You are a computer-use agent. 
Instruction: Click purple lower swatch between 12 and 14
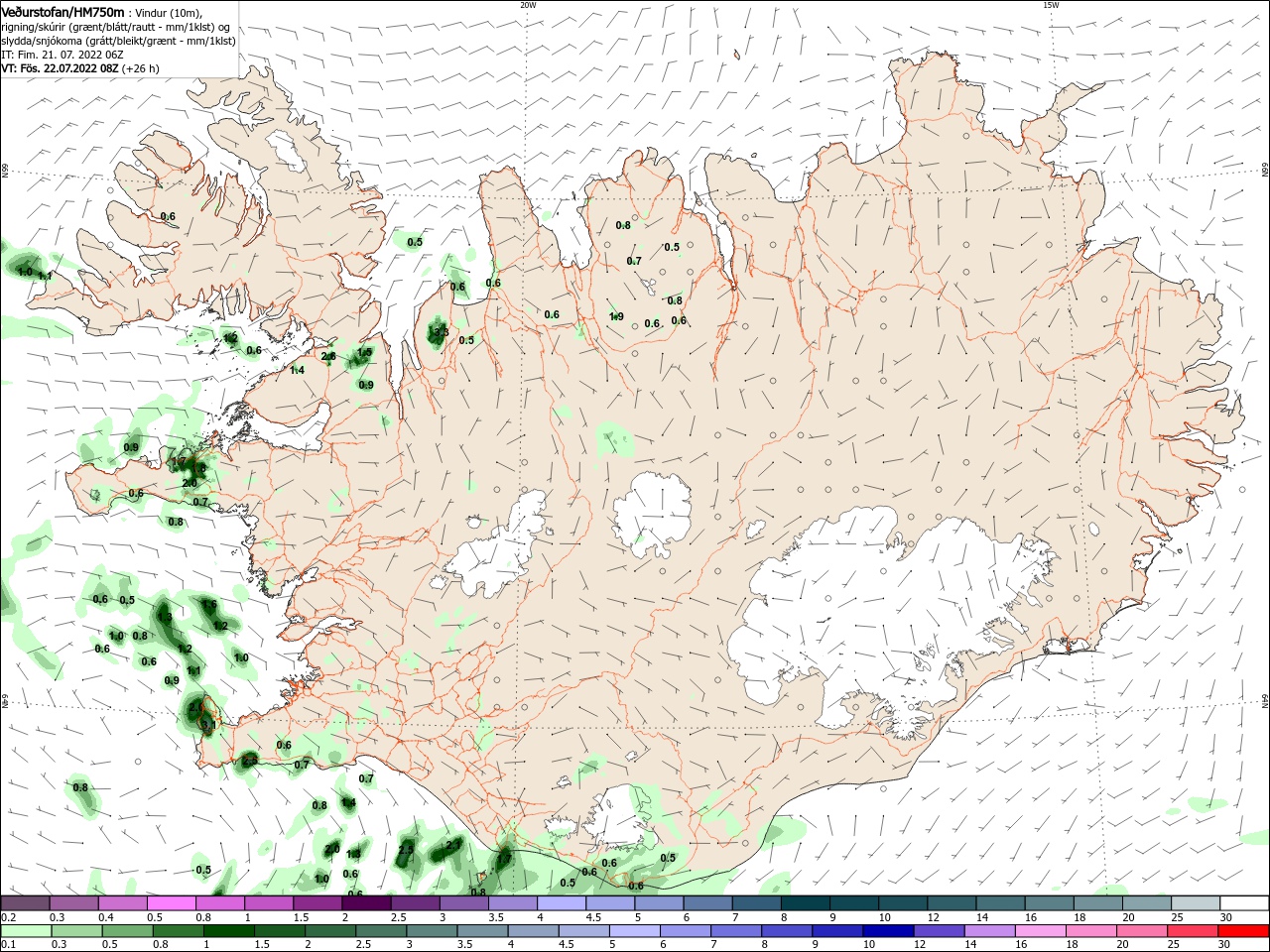[x=938, y=931]
